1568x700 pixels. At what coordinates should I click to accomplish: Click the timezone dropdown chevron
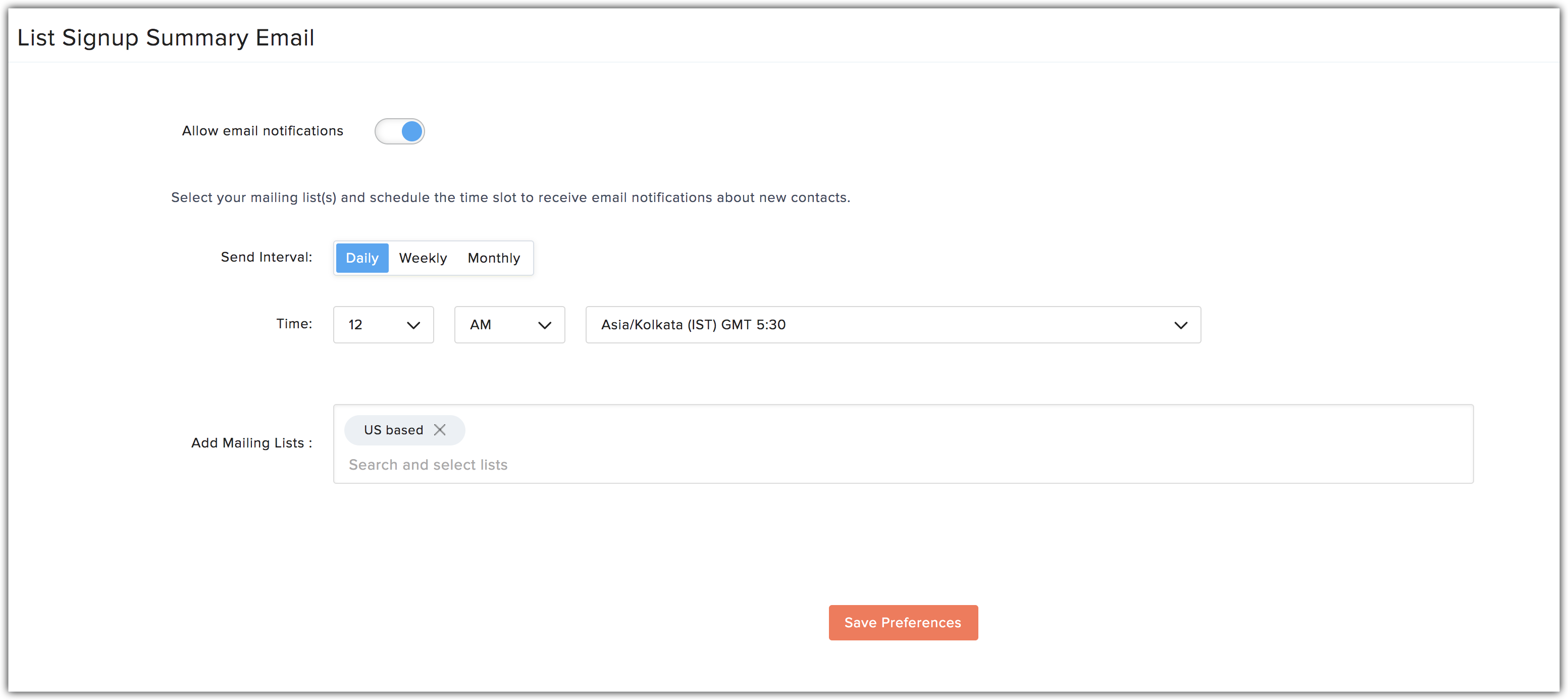click(x=1181, y=325)
